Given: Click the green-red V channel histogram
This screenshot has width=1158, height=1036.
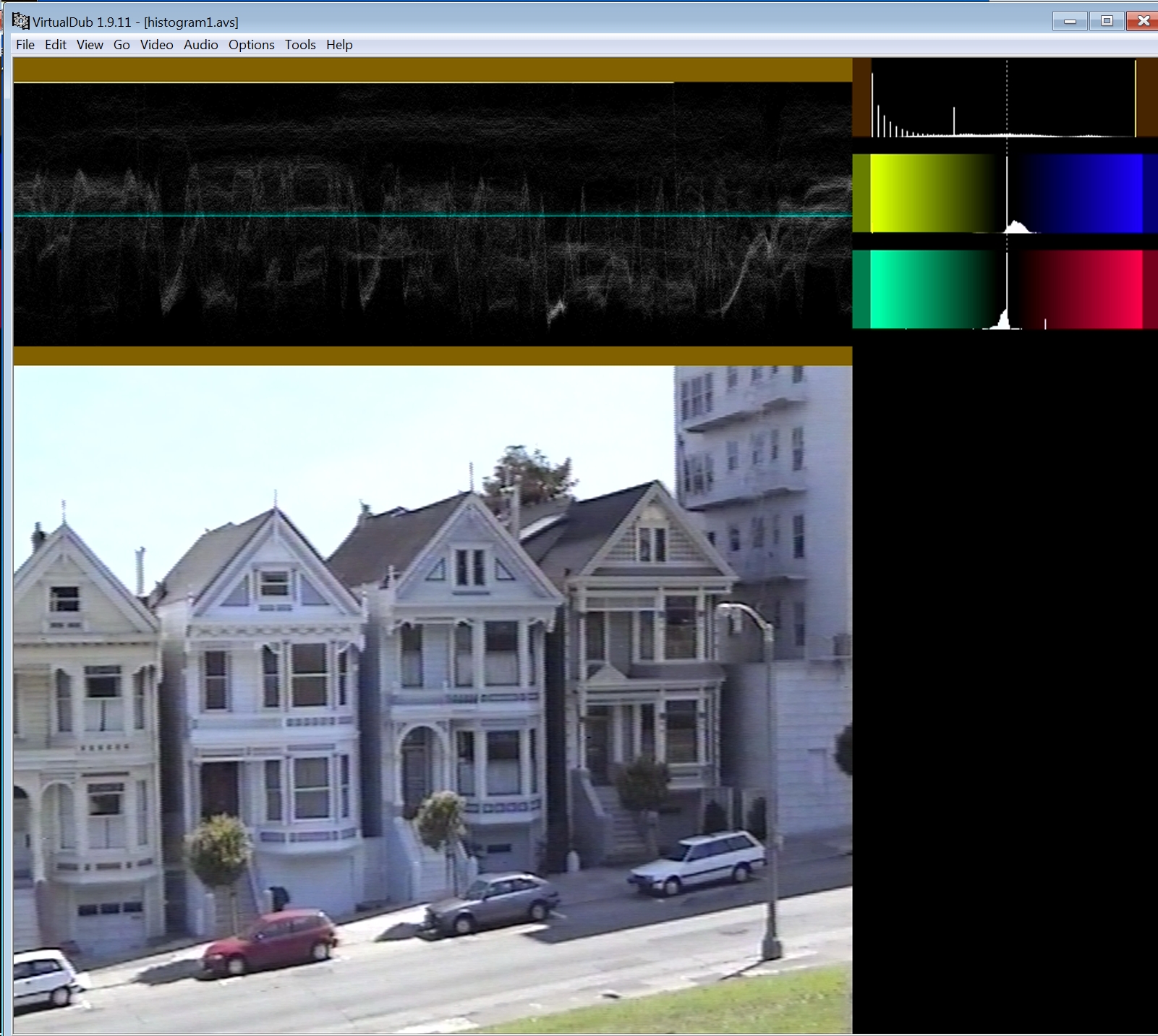Looking at the screenshot, I should tap(1005, 289).
